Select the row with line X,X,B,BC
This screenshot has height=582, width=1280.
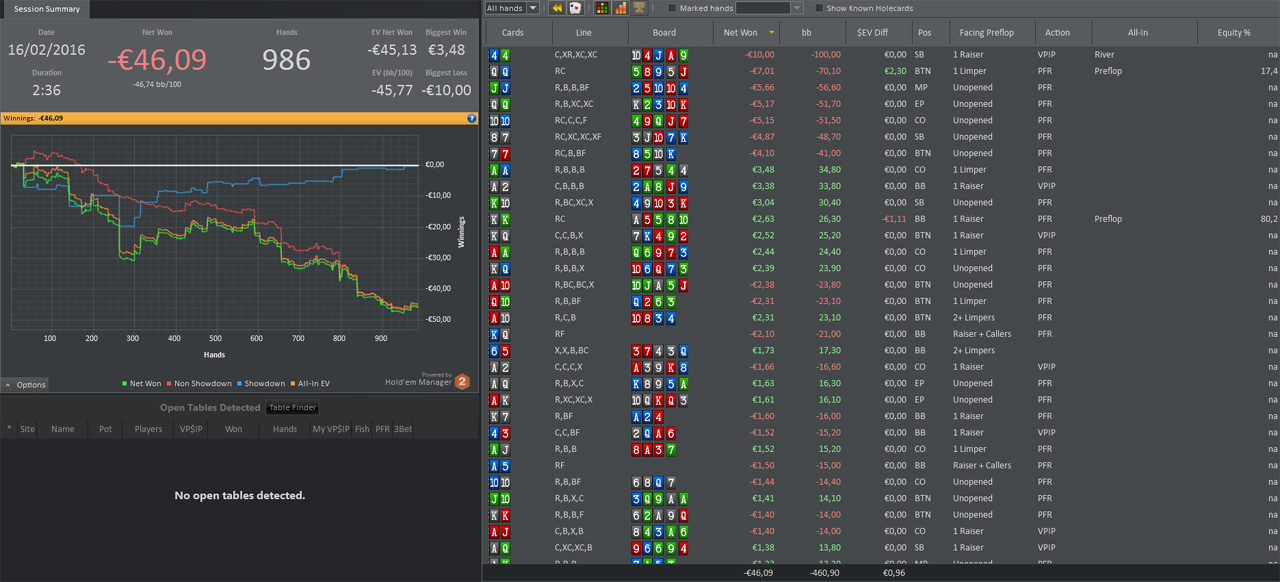tap(880, 350)
